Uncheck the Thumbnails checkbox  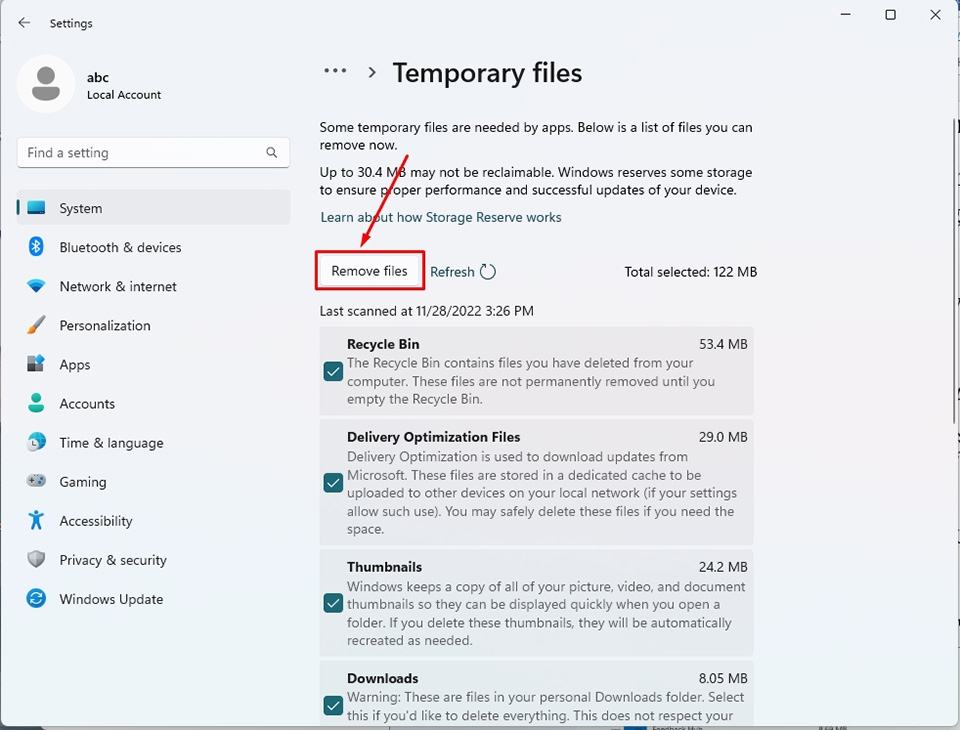click(333, 603)
